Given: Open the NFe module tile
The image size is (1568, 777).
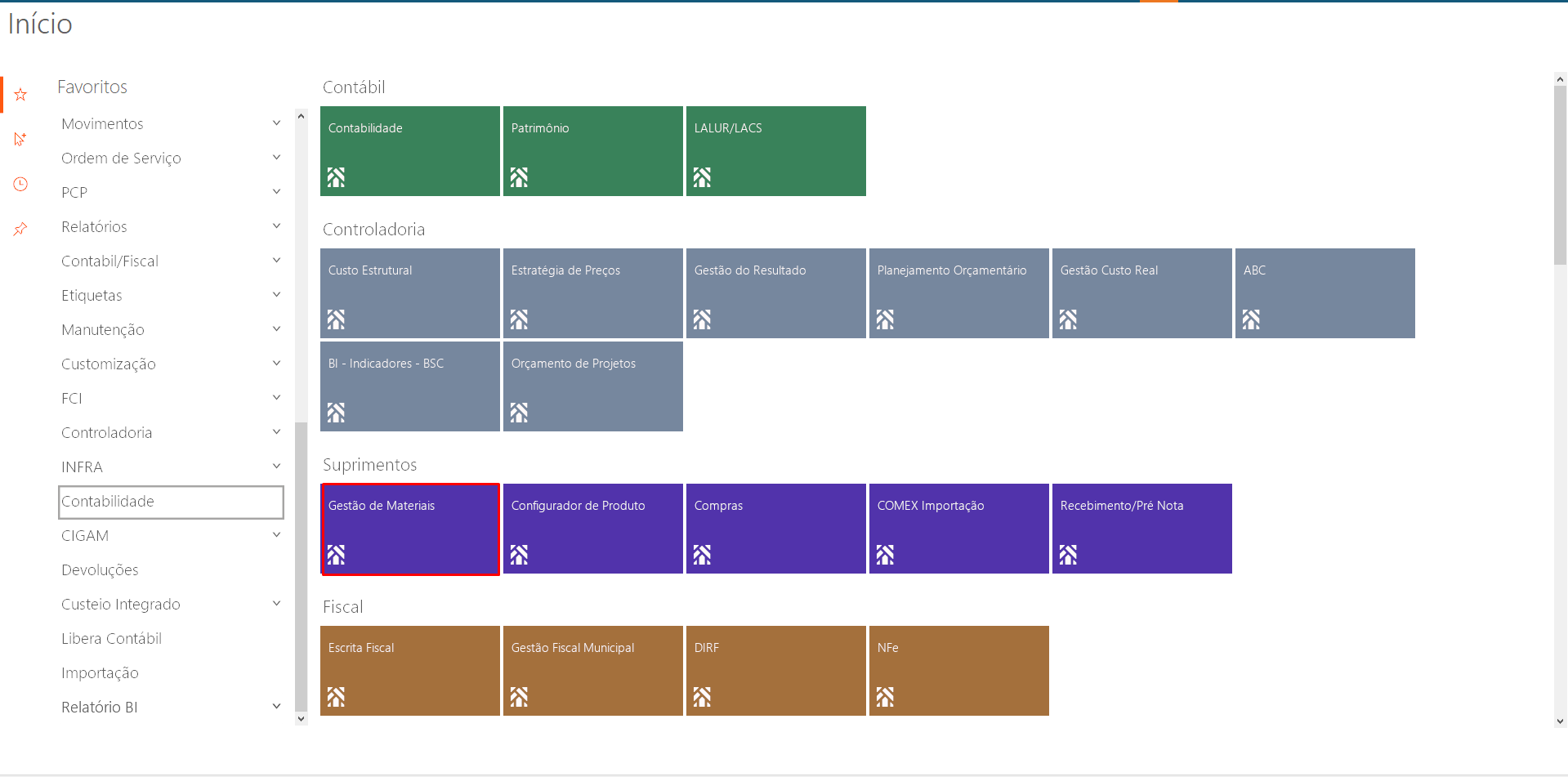Looking at the screenshot, I should [x=958, y=671].
